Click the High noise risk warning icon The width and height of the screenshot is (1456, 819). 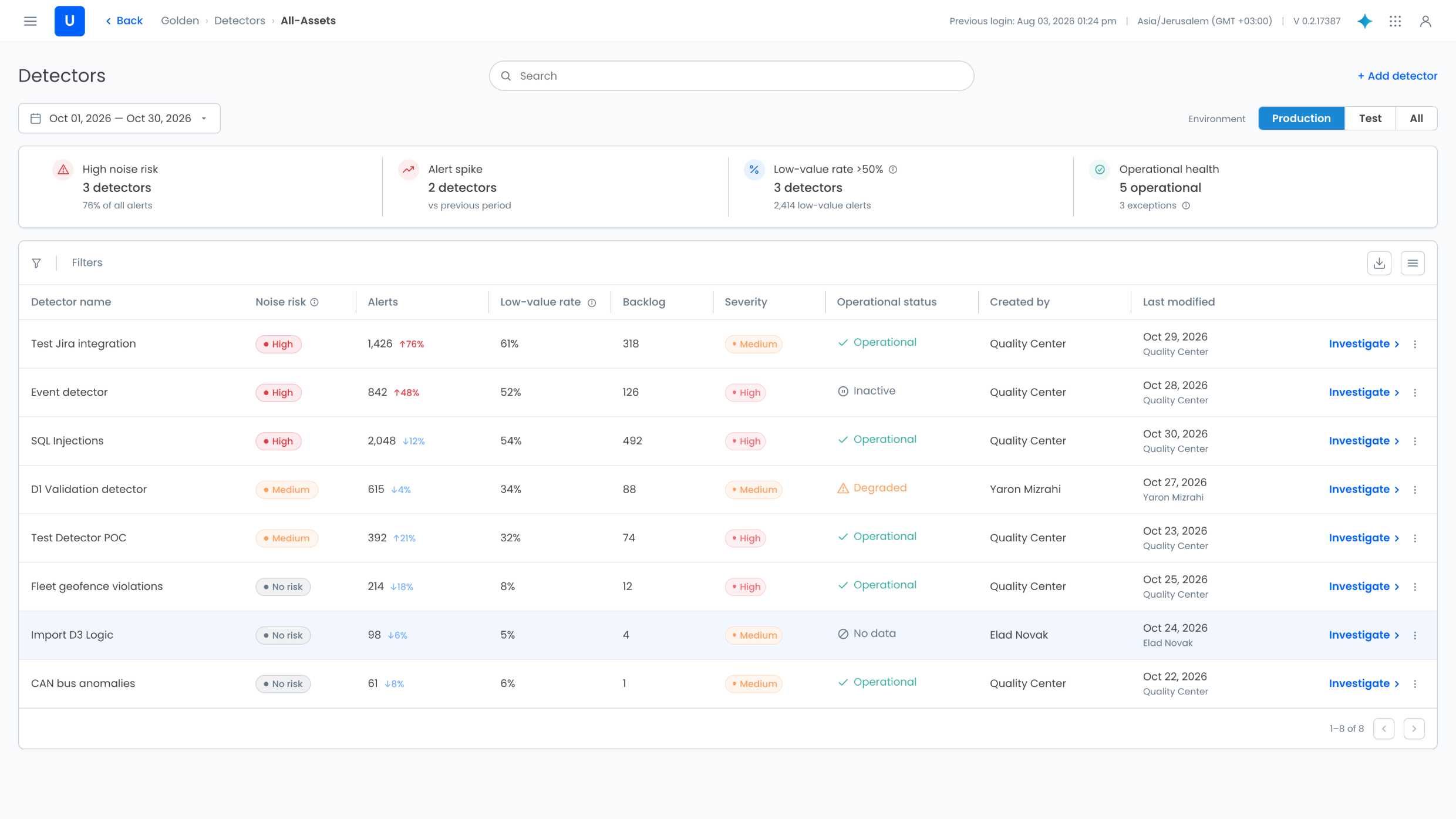coord(63,170)
